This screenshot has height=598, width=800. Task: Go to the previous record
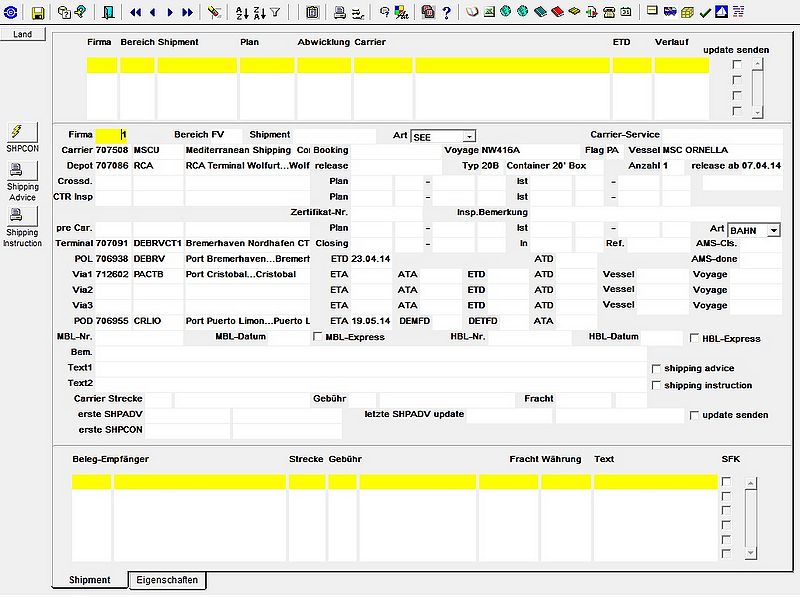pos(153,12)
